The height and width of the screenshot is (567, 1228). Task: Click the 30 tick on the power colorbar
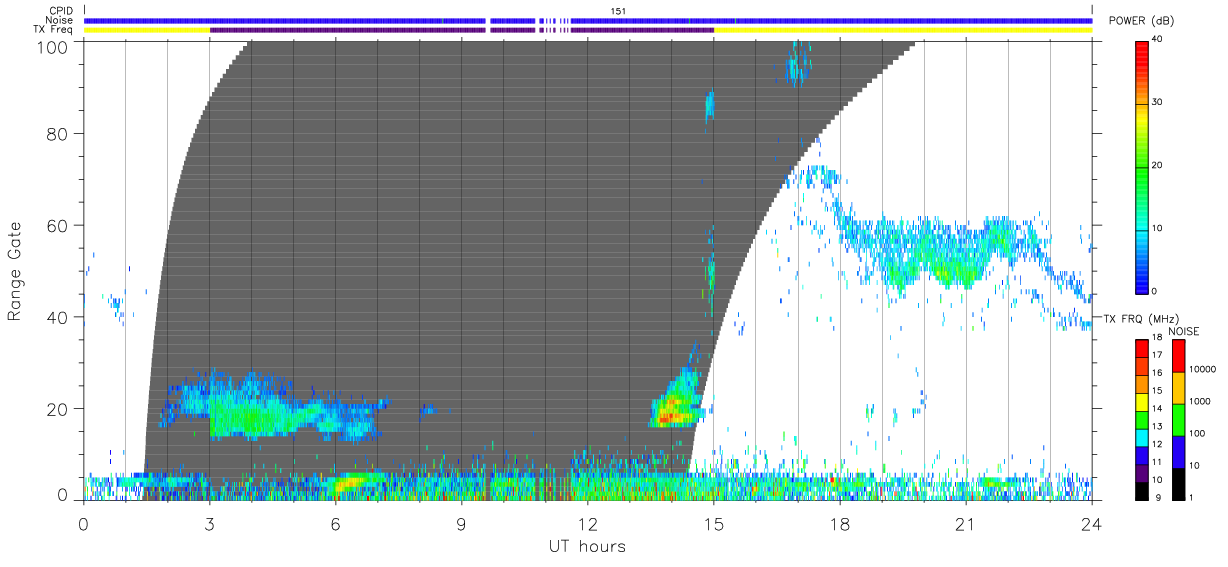(x=1159, y=102)
